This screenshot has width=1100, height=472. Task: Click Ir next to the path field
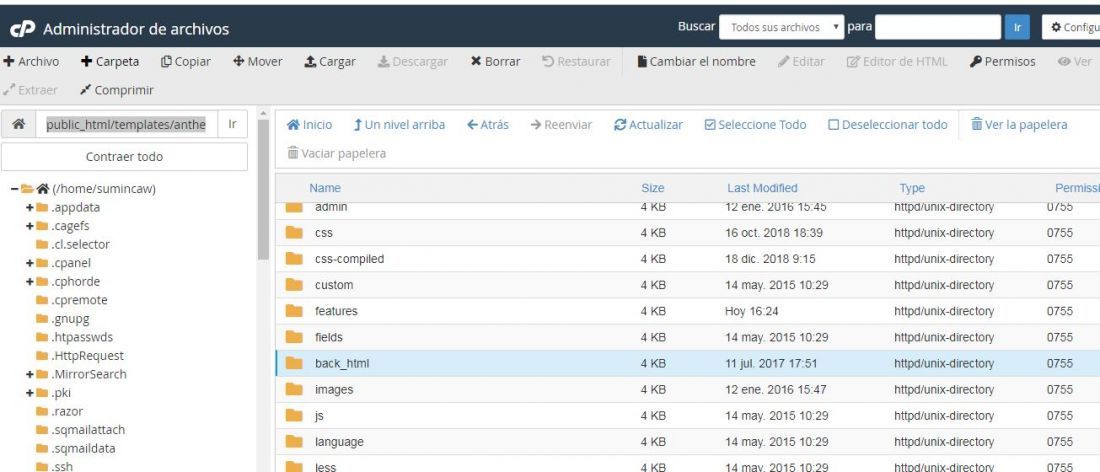[x=233, y=124]
